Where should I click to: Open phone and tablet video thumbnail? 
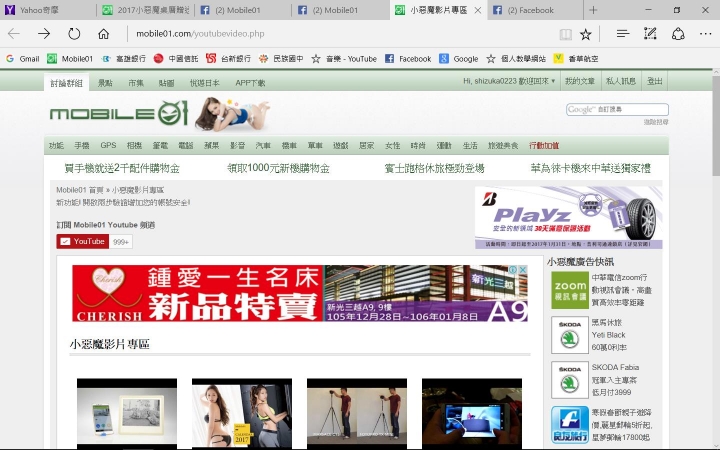click(127, 413)
